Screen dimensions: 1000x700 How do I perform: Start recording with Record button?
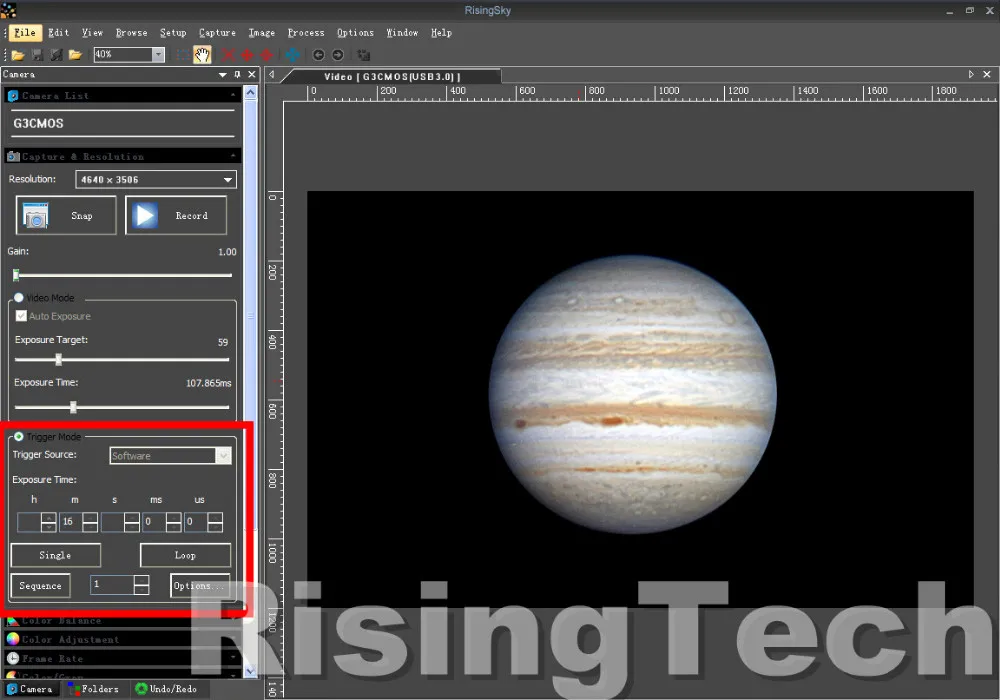176,215
